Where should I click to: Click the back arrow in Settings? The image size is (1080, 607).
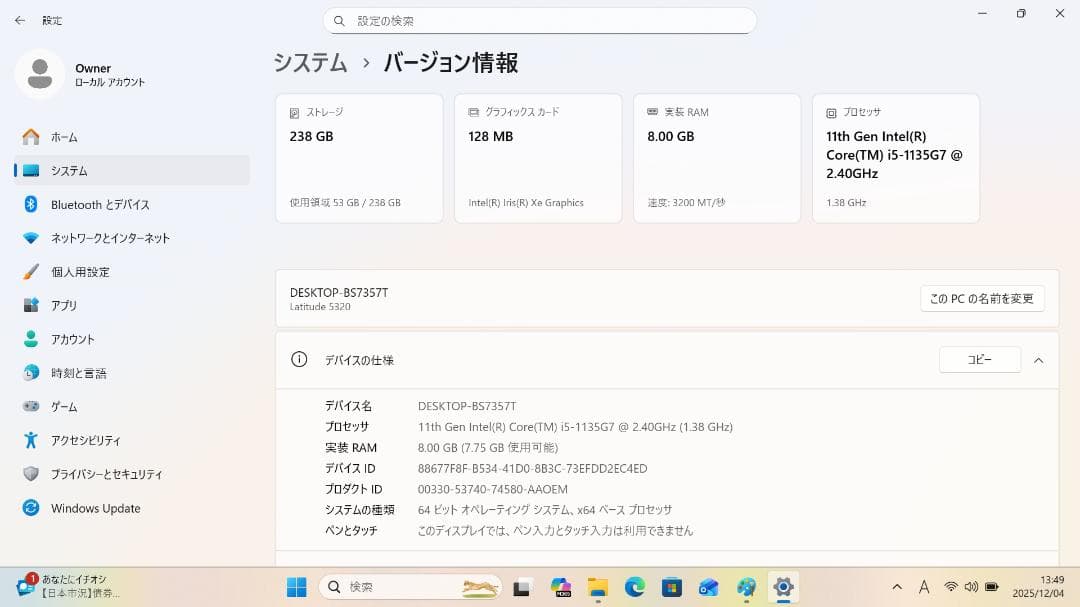point(20,20)
